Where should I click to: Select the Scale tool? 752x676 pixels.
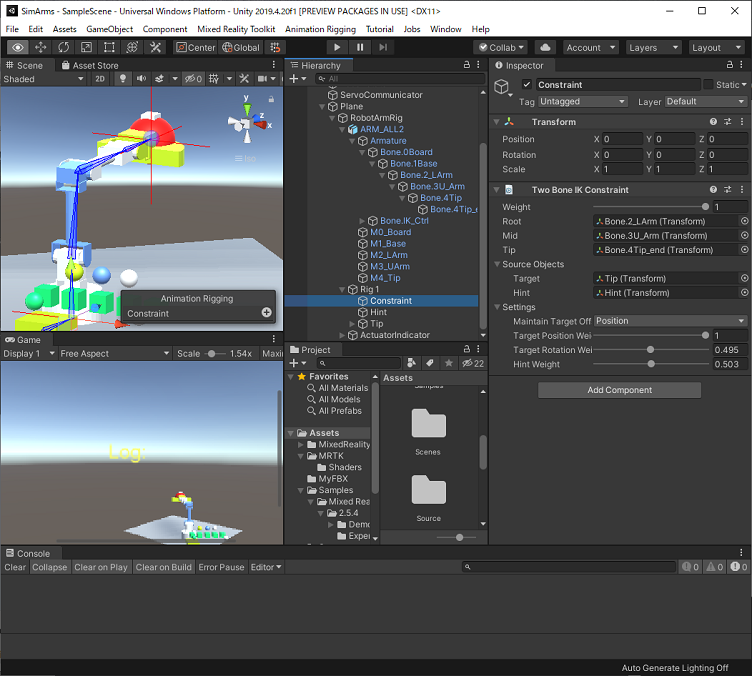(x=86, y=47)
